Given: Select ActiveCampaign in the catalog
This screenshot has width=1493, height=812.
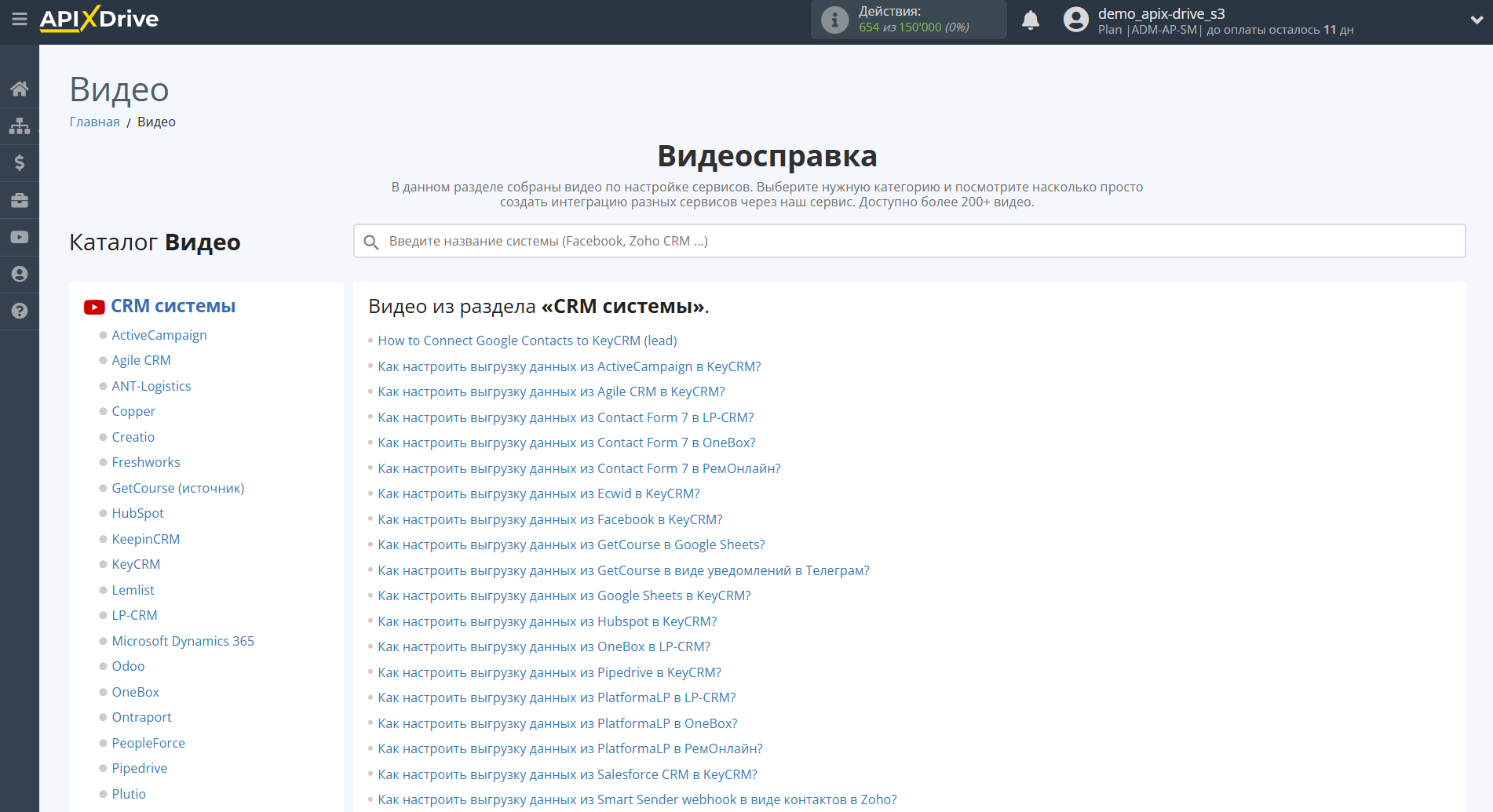Looking at the screenshot, I should pos(159,335).
